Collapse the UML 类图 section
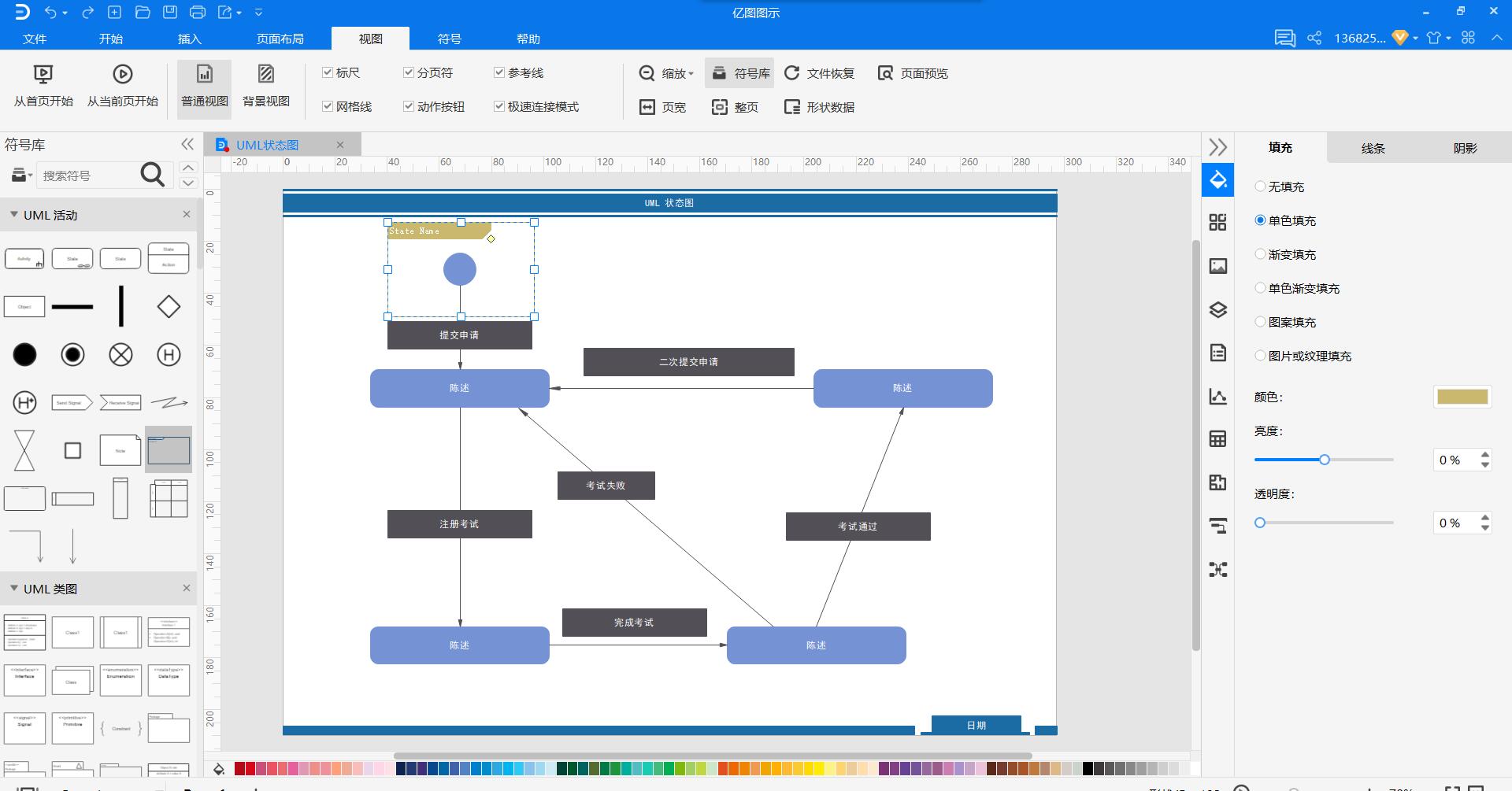Image resolution: width=1512 pixels, height=791 pixels. (14, 588)
